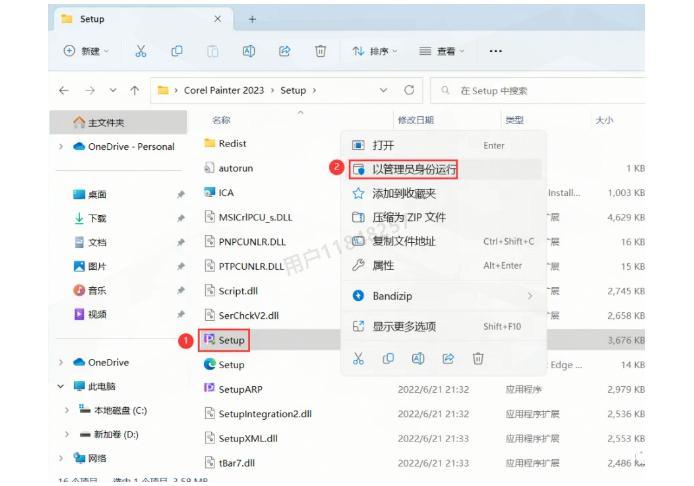Image resolution: width=694 pixels, height=486 pixels.
Task: Select the Edge-icon Setup file
Action: click(x=209, y=364)
